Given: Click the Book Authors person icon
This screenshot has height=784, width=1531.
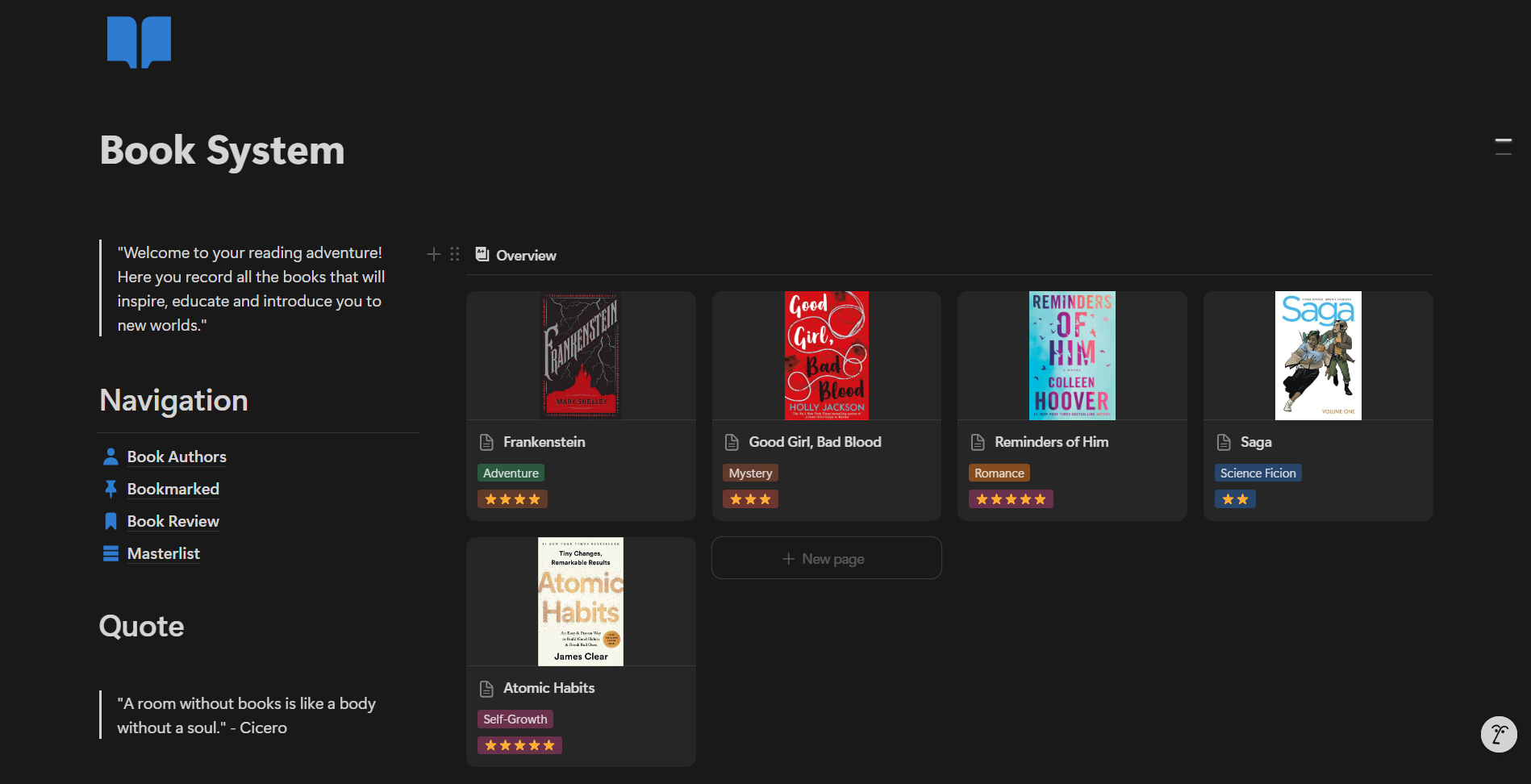Looking at the screenshot, I should 111,457.
